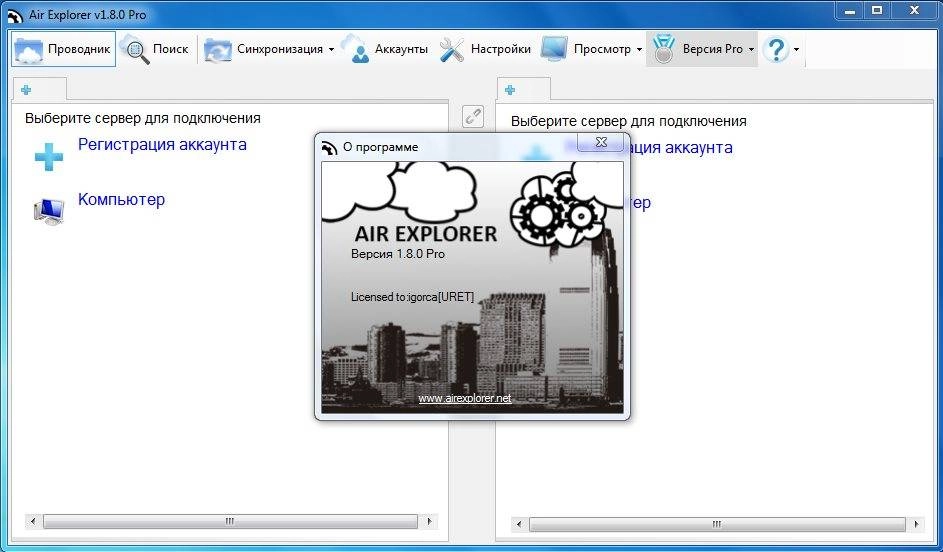Click the Настройки wrench and screwdriver icon
The width and height of the screenshot is (943, 552).
(x=452, y=50)
